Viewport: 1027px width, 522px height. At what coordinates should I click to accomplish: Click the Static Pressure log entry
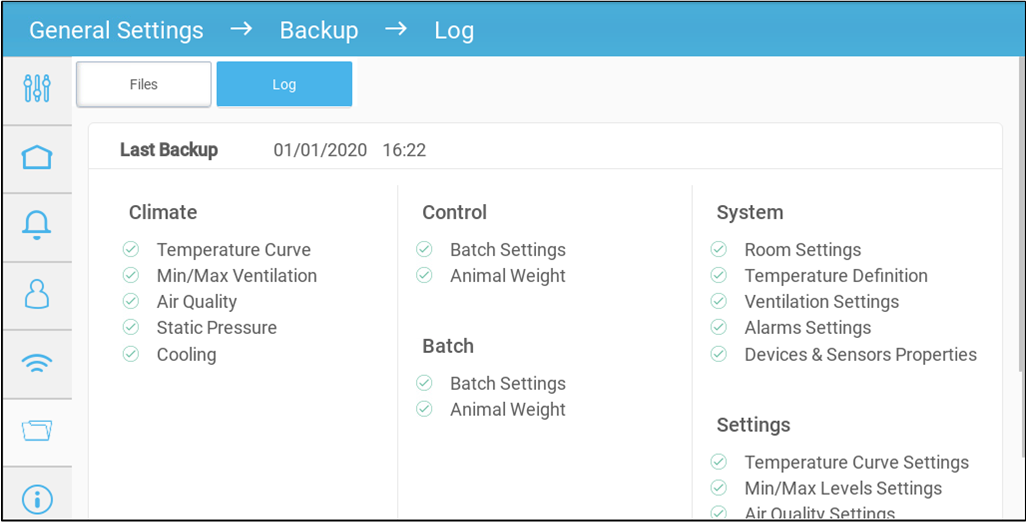(216, 328)
